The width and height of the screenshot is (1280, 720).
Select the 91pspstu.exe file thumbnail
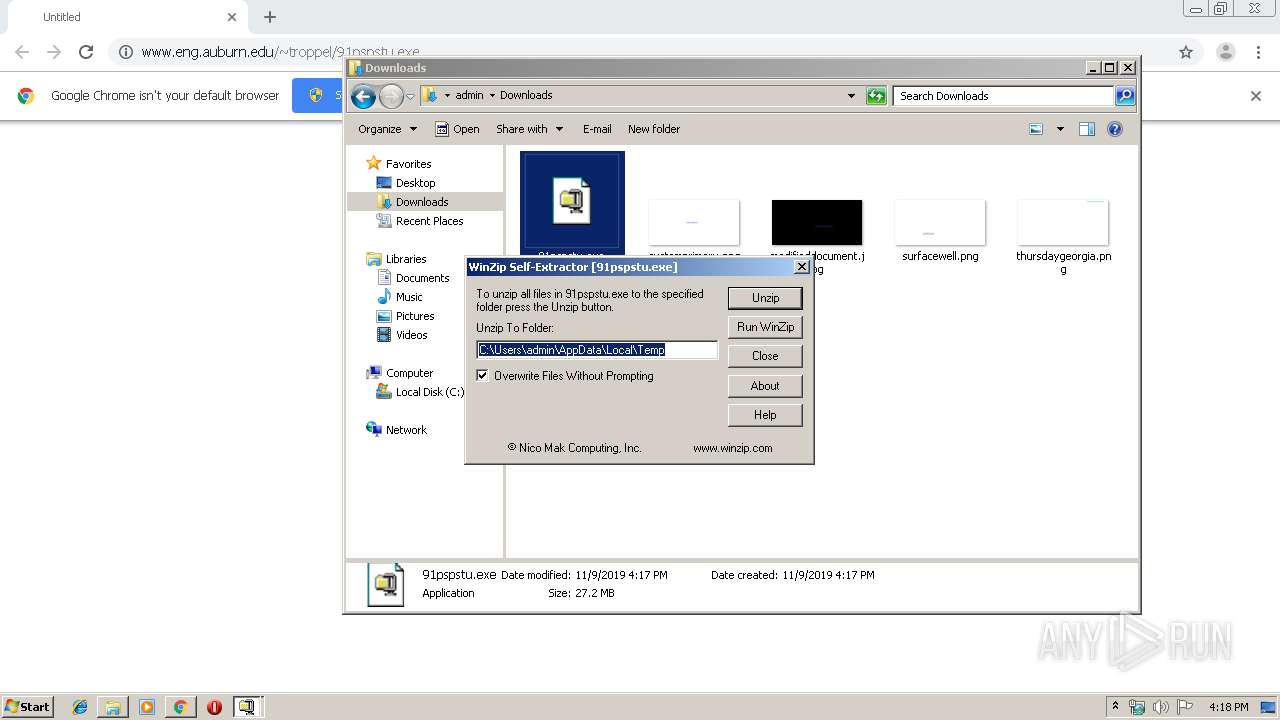[x=572, y=201]
